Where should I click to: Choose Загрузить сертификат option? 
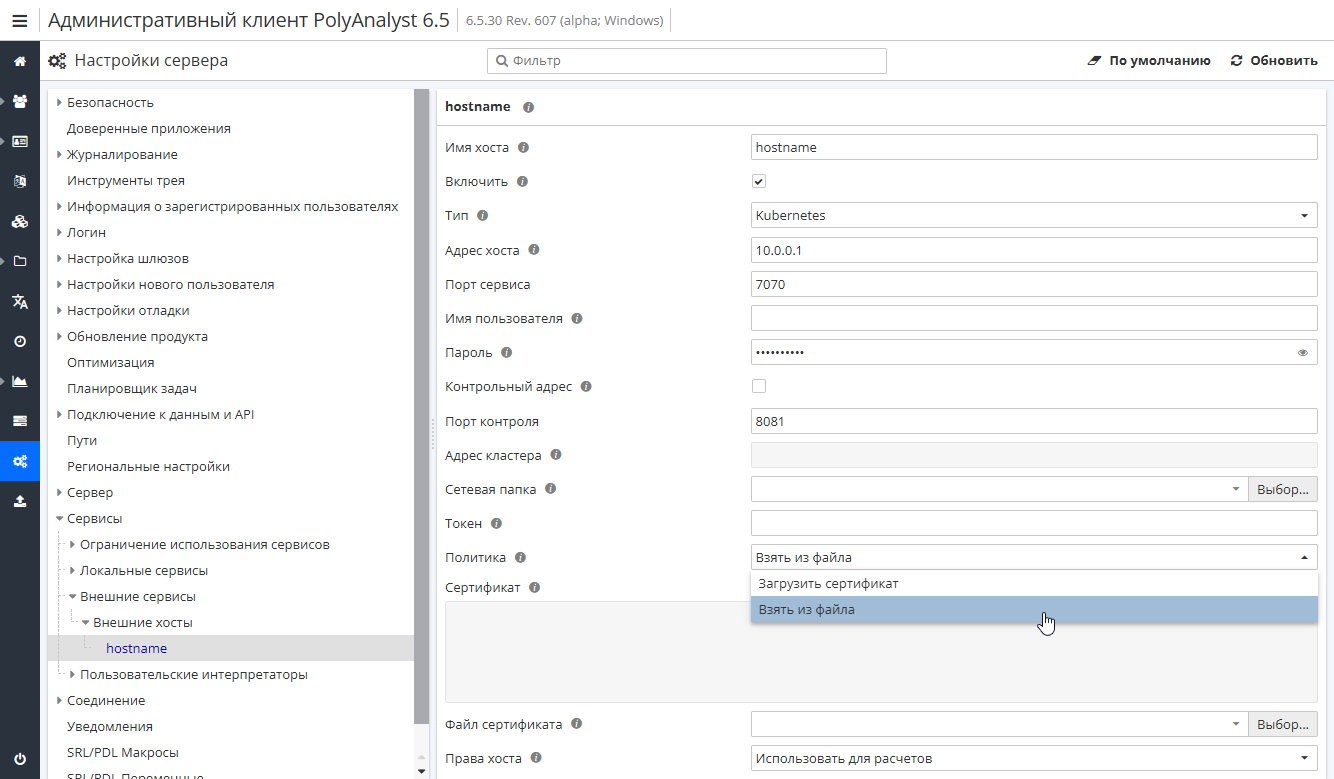1034,584
